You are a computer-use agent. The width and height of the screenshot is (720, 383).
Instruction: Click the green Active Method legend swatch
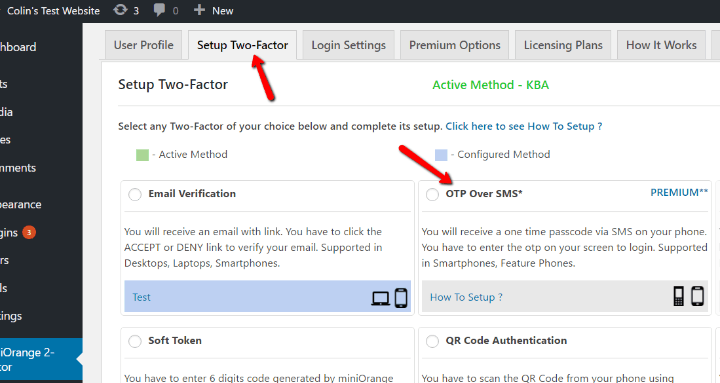coord(142,155)
